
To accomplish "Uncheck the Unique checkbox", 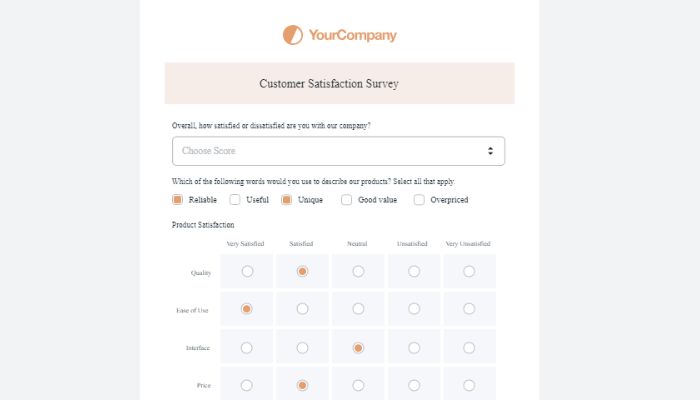I will pos(286,200).
